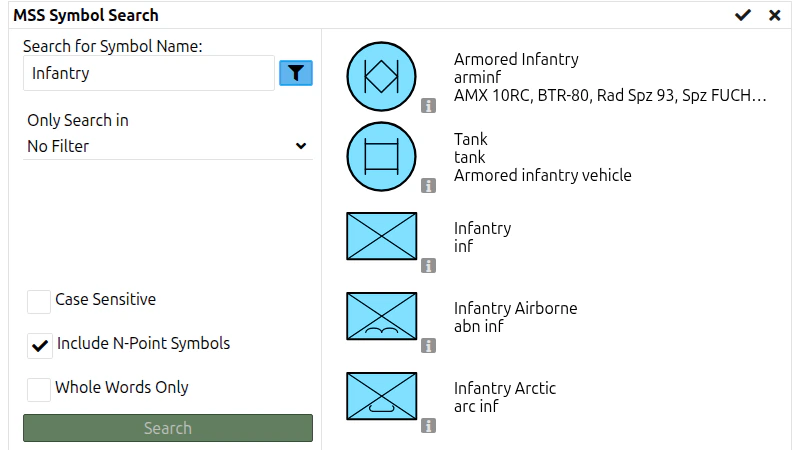Open info for Infantry Airborne symbol
The image size is (800, 450).
[429, 346]
